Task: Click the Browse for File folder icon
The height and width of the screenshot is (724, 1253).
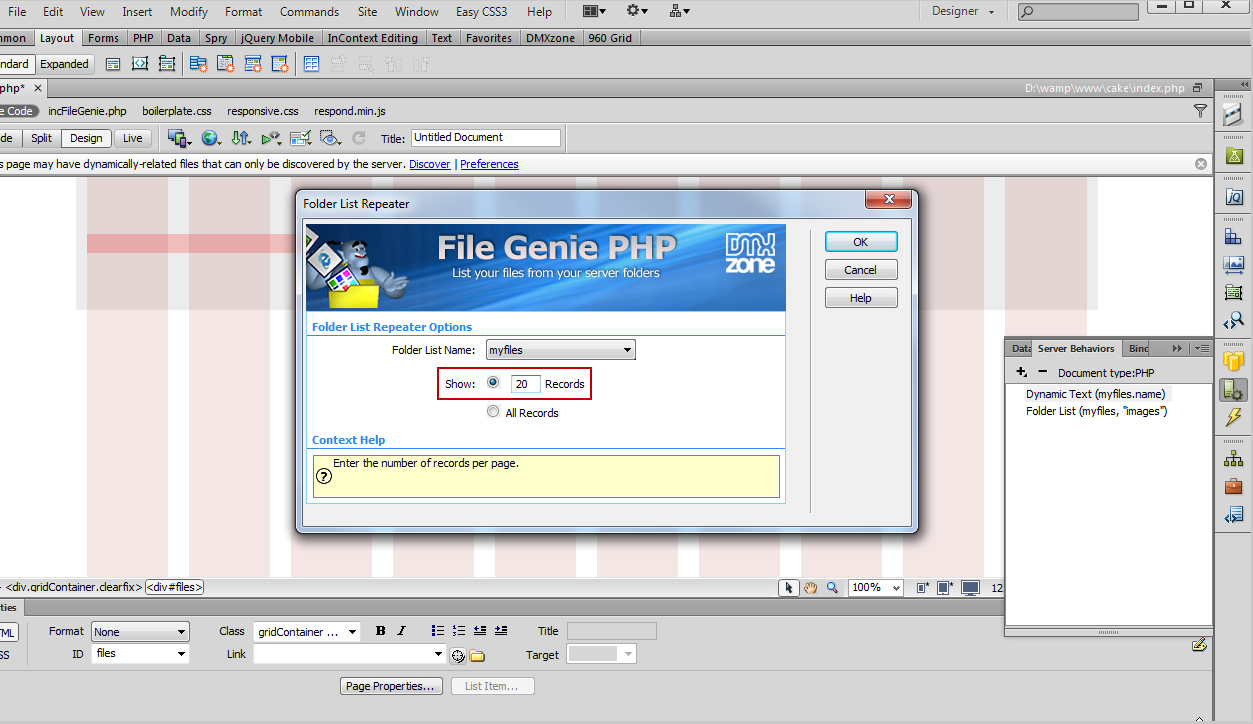Action: point(477,656)
